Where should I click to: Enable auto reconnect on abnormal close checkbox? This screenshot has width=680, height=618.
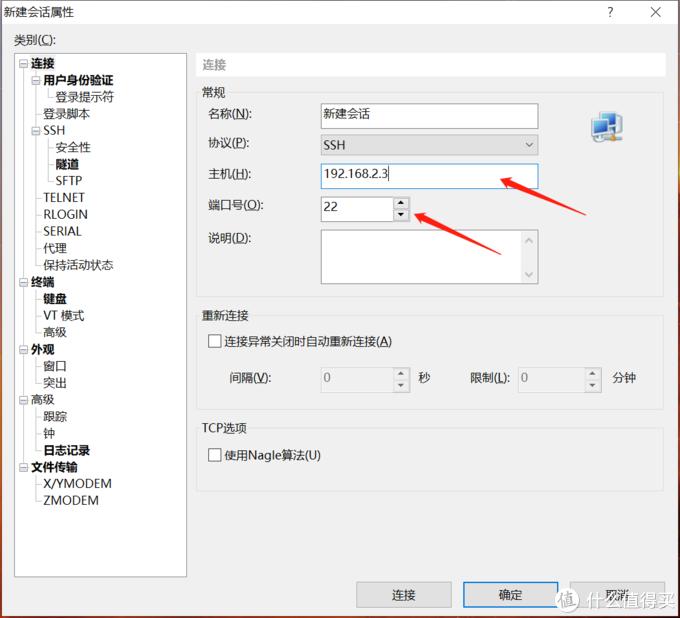pos(214,341)
